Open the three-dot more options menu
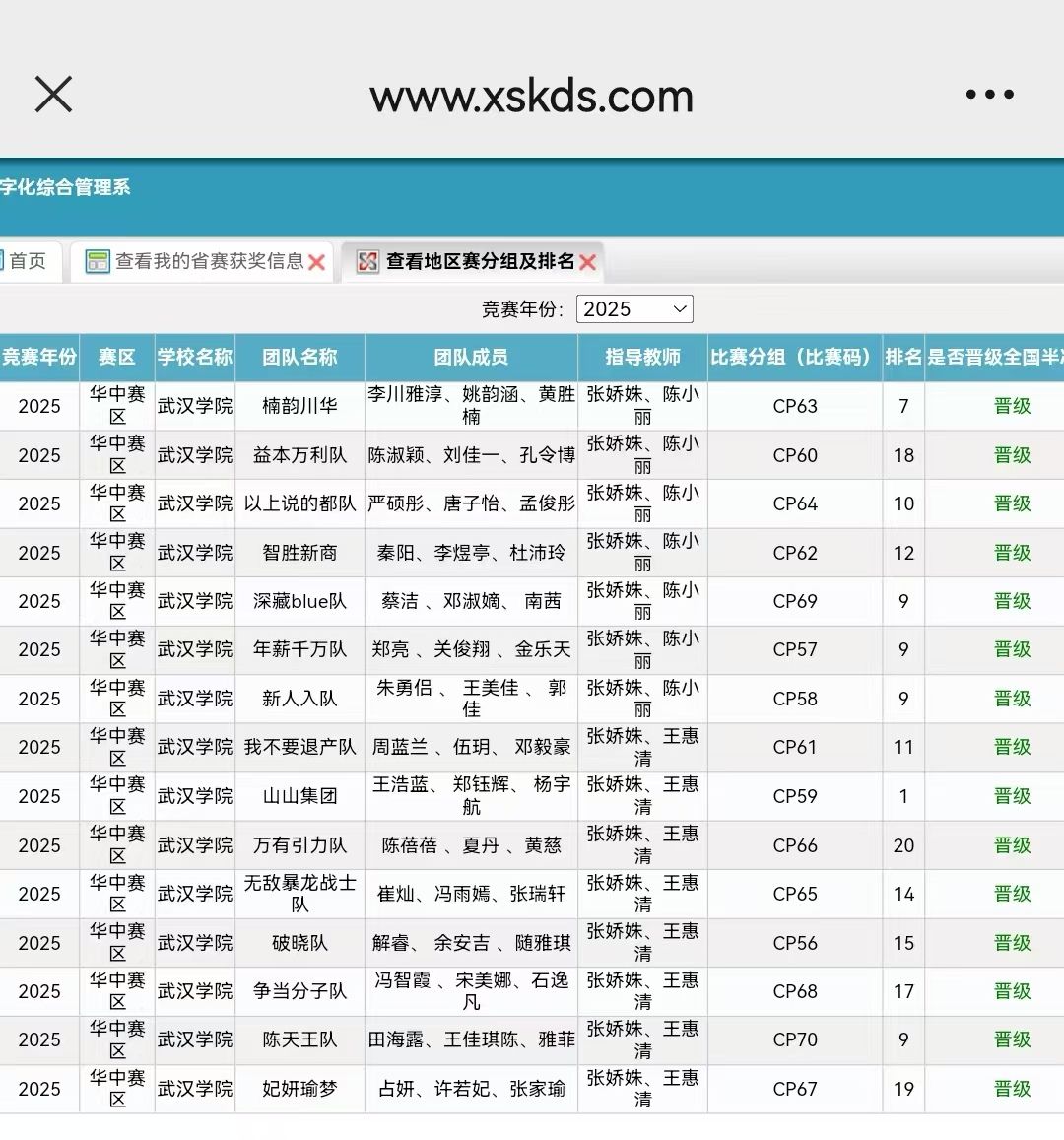Screen dimensions: 1064x1140 (989, 95)
